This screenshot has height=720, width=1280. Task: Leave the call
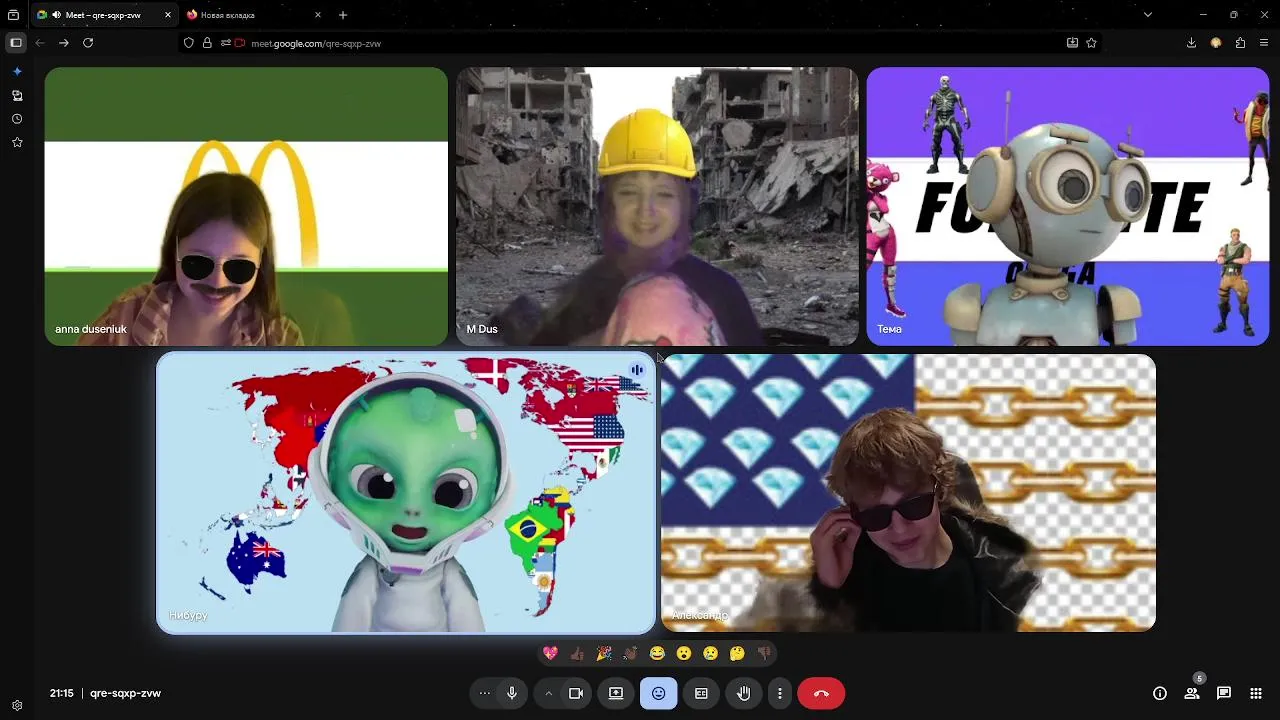[x=821, y=693]
